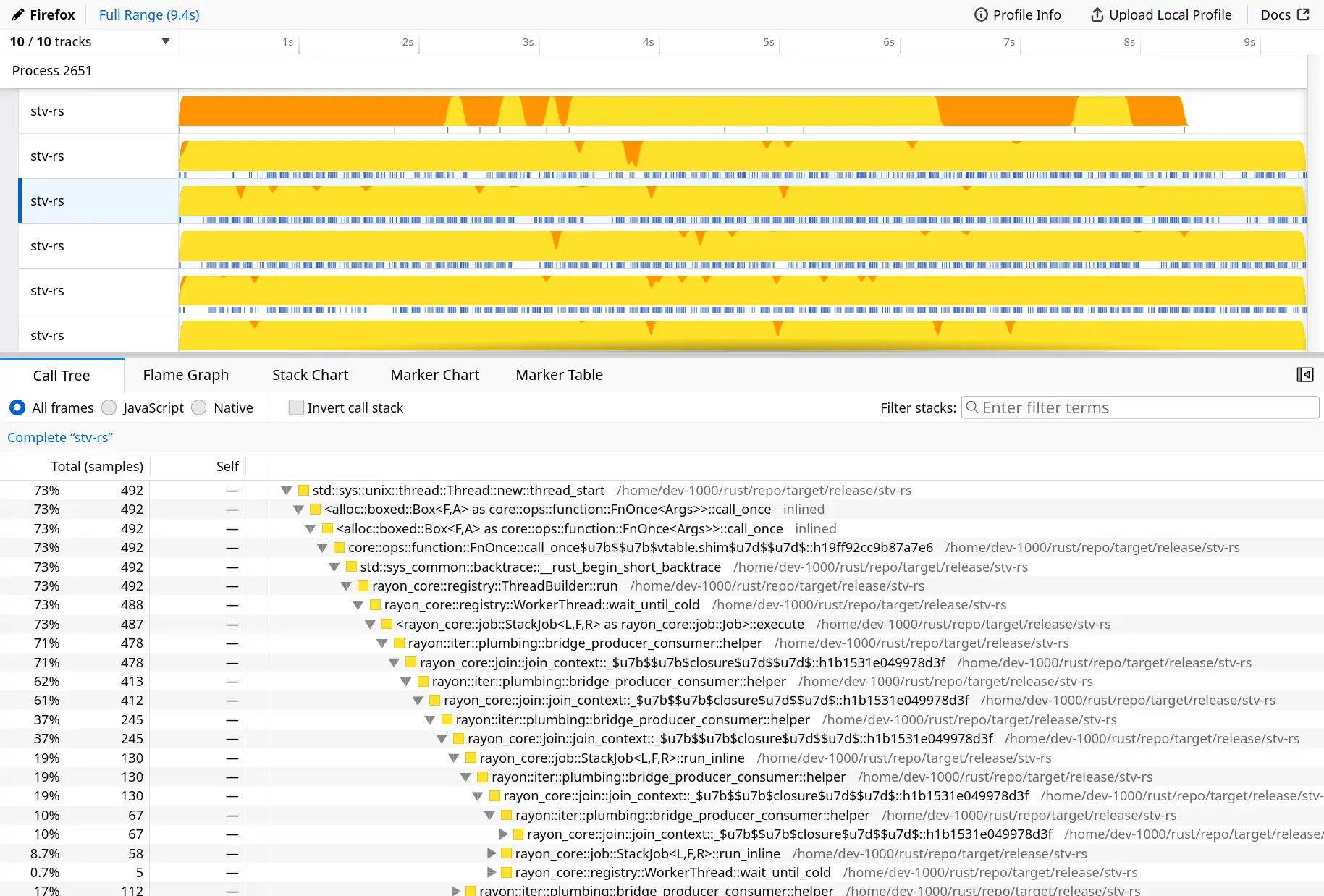Click the magnifying glass in Filter stacks

(x=973, y=407)
